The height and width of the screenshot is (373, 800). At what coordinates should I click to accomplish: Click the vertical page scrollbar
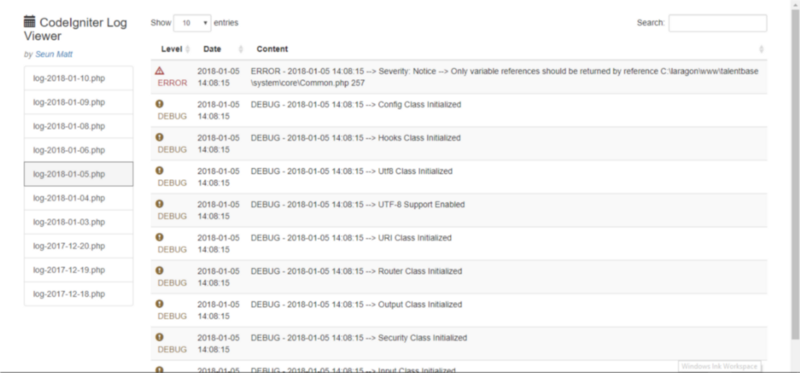pos(795,173)
